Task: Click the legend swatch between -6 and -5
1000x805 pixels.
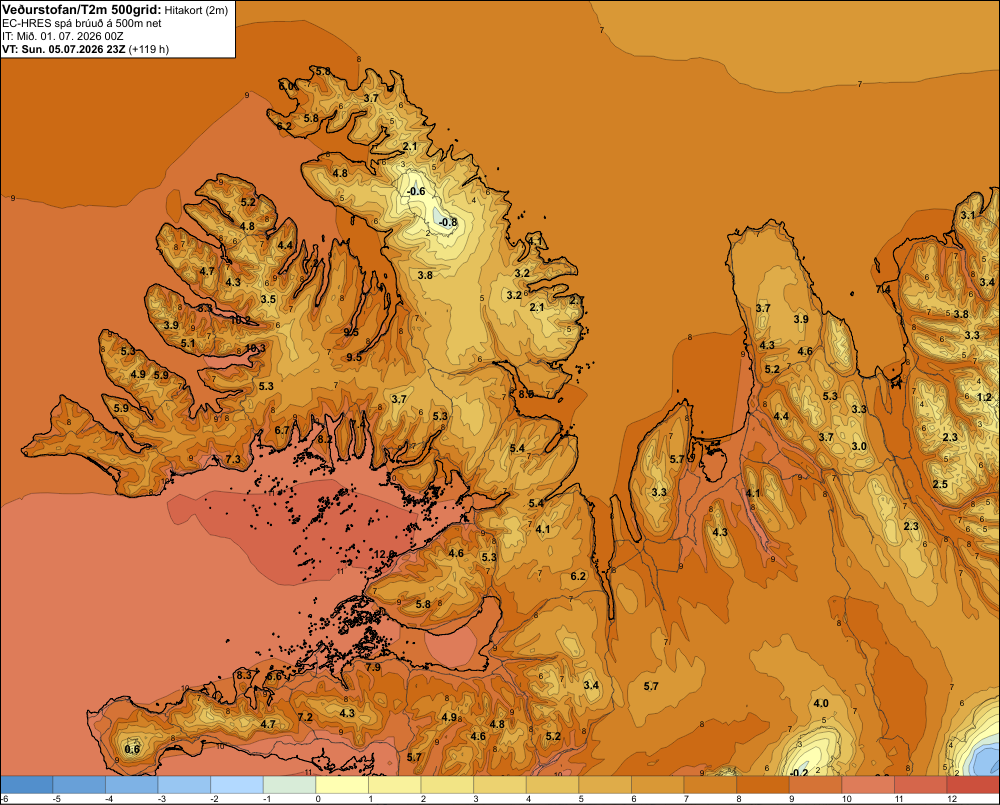Action: 26,784
